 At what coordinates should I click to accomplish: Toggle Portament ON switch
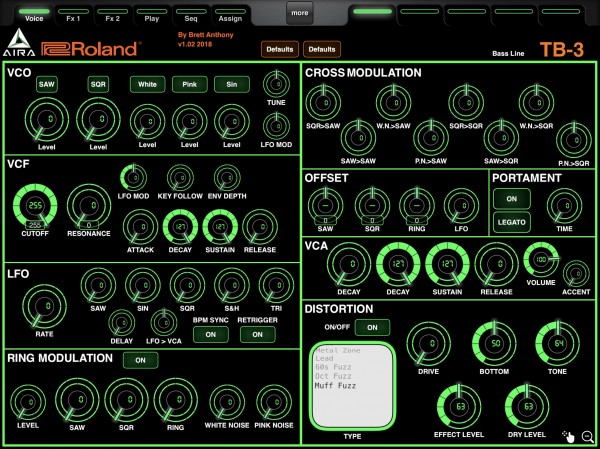click(x=512, y=199)
